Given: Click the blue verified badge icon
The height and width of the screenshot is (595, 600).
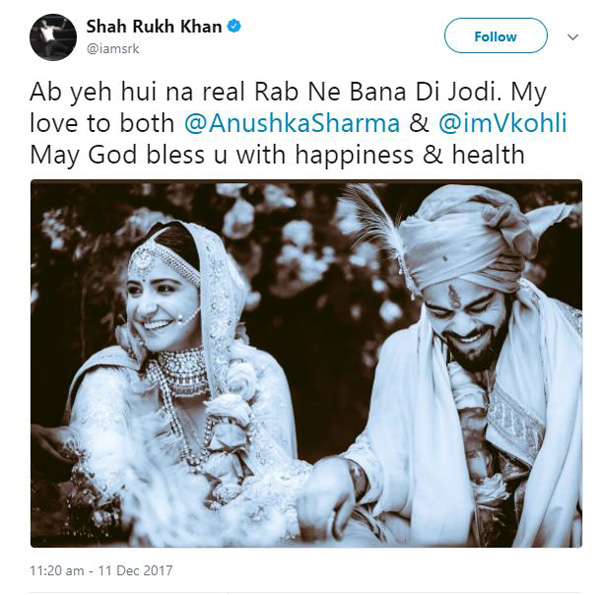Looking at the screenshot, I should [x=234, y=26].
